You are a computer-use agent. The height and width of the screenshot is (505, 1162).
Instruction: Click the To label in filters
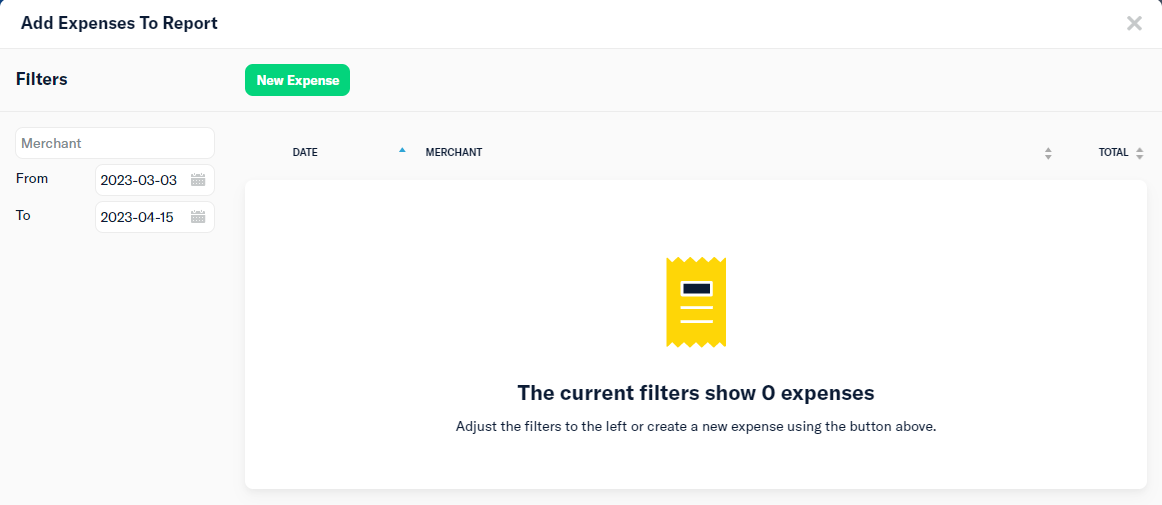[x=23, y=216]
